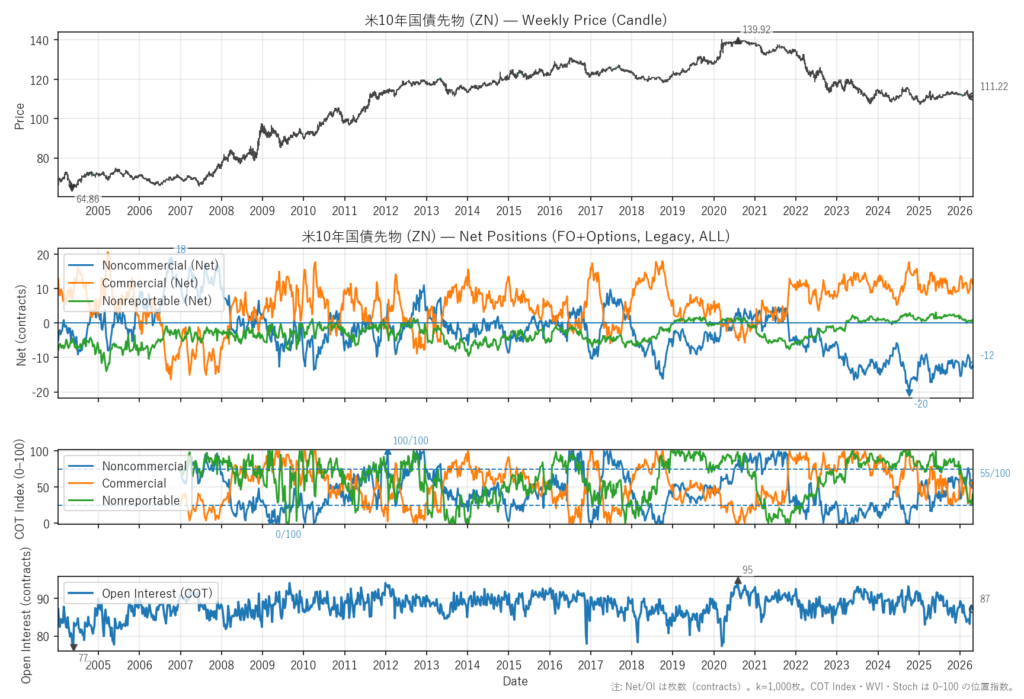Viewport: 1024px width, 699px height.
Task: Click the 0/100 COT Index annotation
Action: click(288, 534)
